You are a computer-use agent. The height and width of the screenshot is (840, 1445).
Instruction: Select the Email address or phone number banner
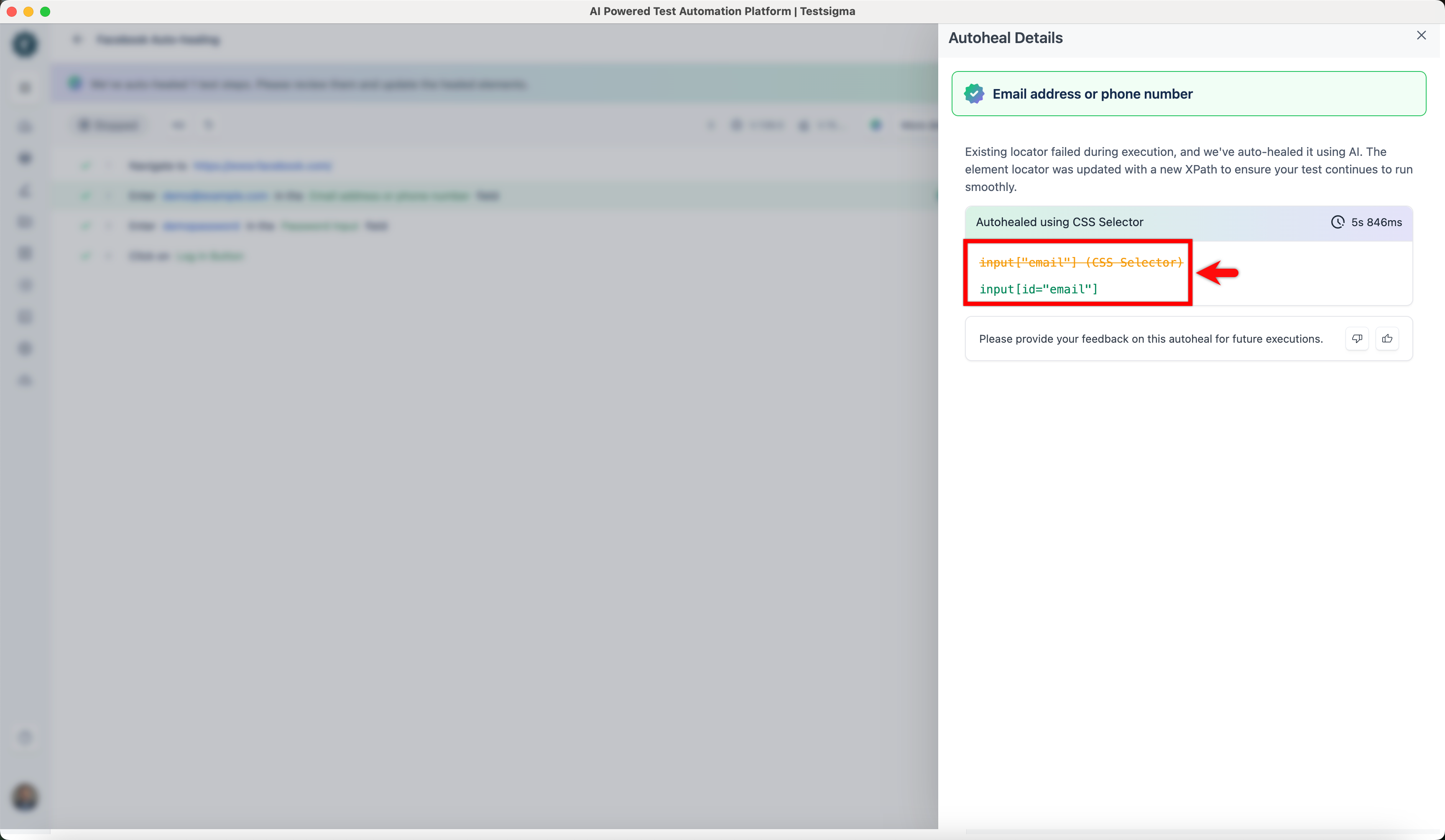point(1188,94)
